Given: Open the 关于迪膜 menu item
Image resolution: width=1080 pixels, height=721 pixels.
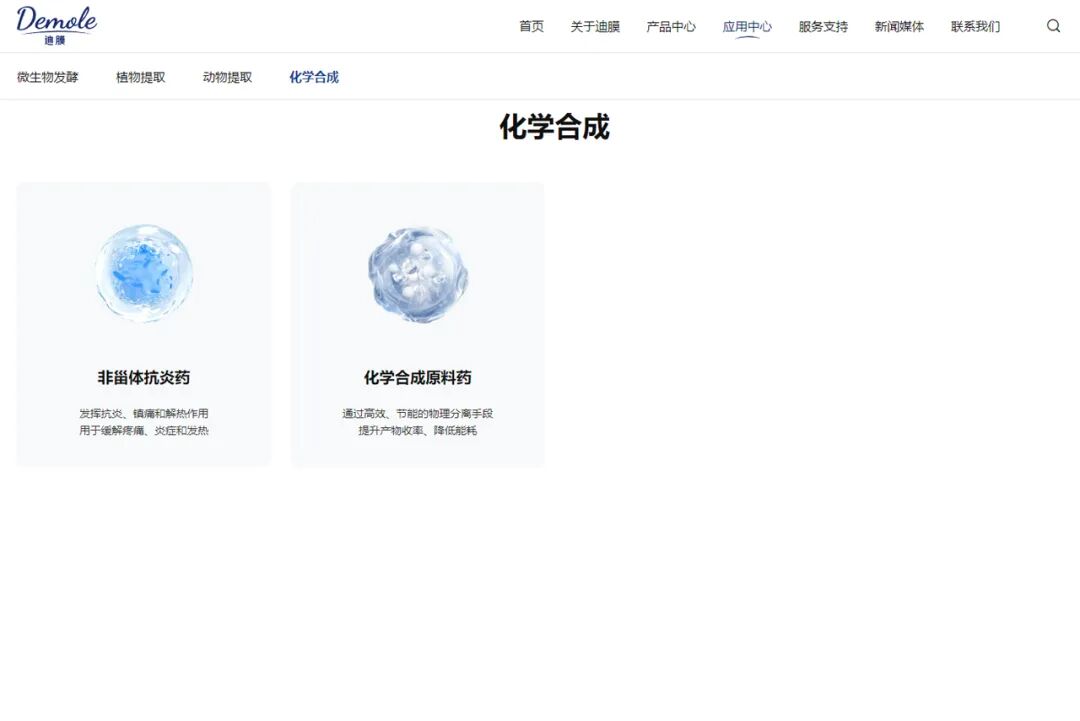Looking at the screenshot, I should point(595,27).
